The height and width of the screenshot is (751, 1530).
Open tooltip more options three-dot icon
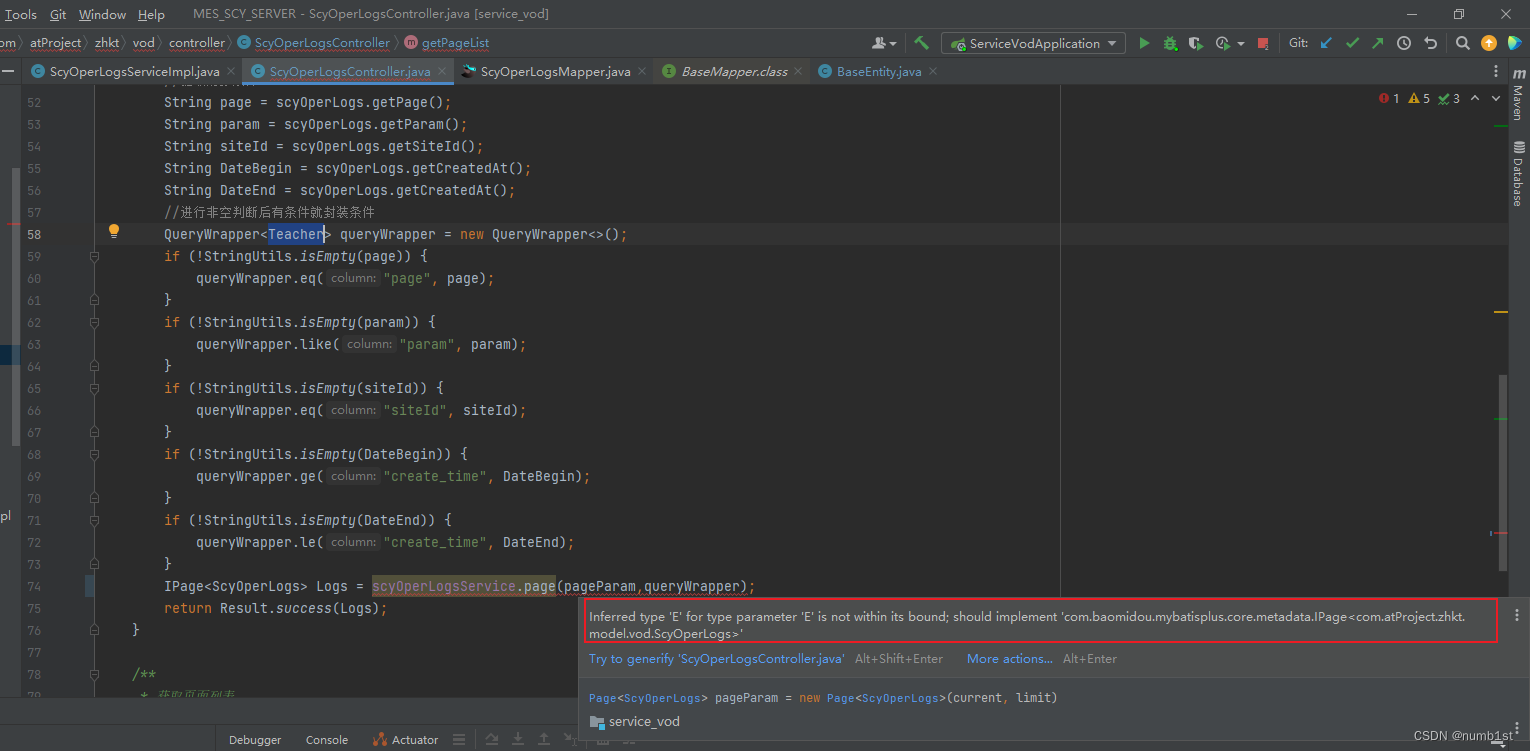[1516, 615]
